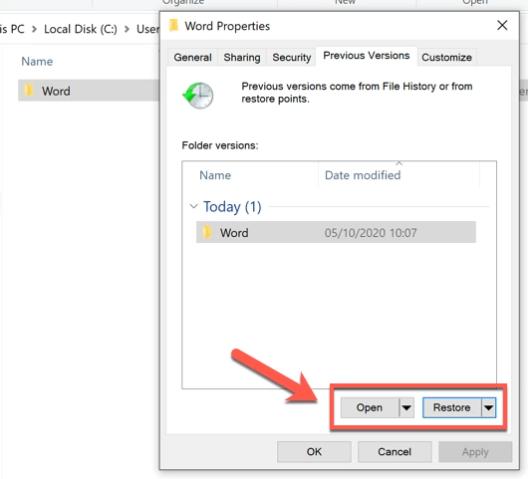The height and width of the screenshot is (479, 528).
Task: Click the Word folder icon in versions list
Action: 207,232
